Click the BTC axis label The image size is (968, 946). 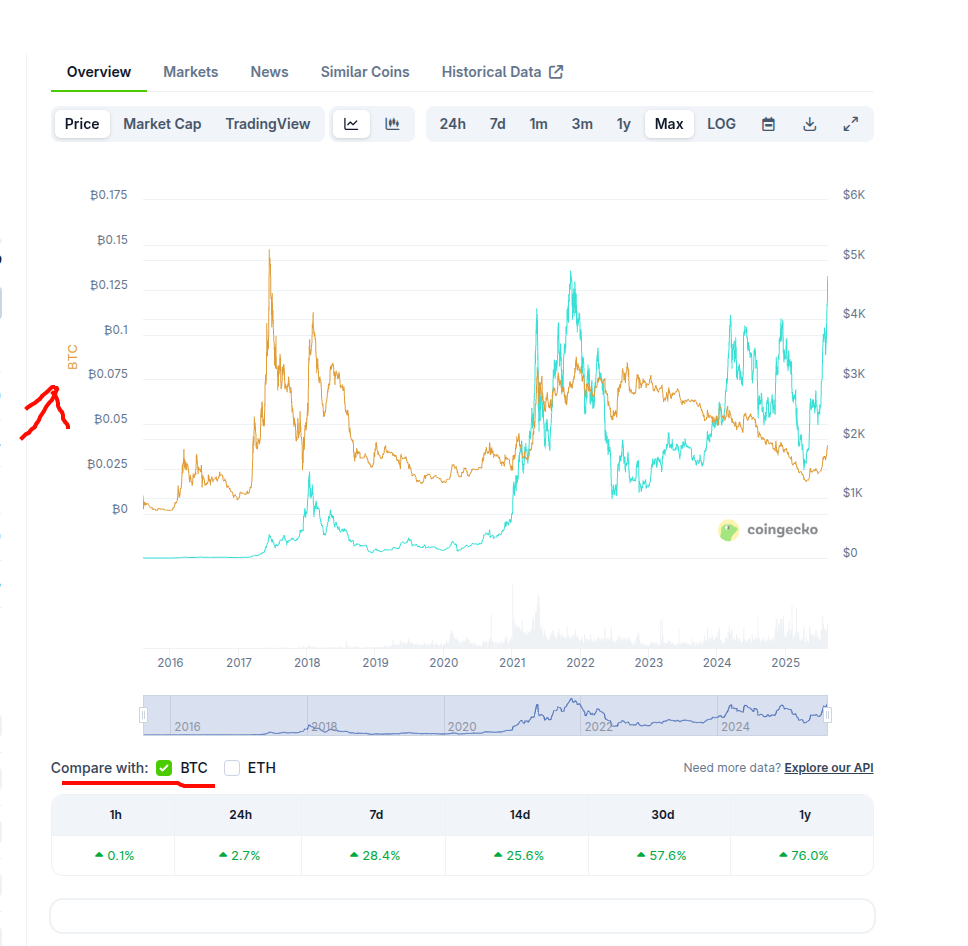pyautogui.click(x=72, y=357)
